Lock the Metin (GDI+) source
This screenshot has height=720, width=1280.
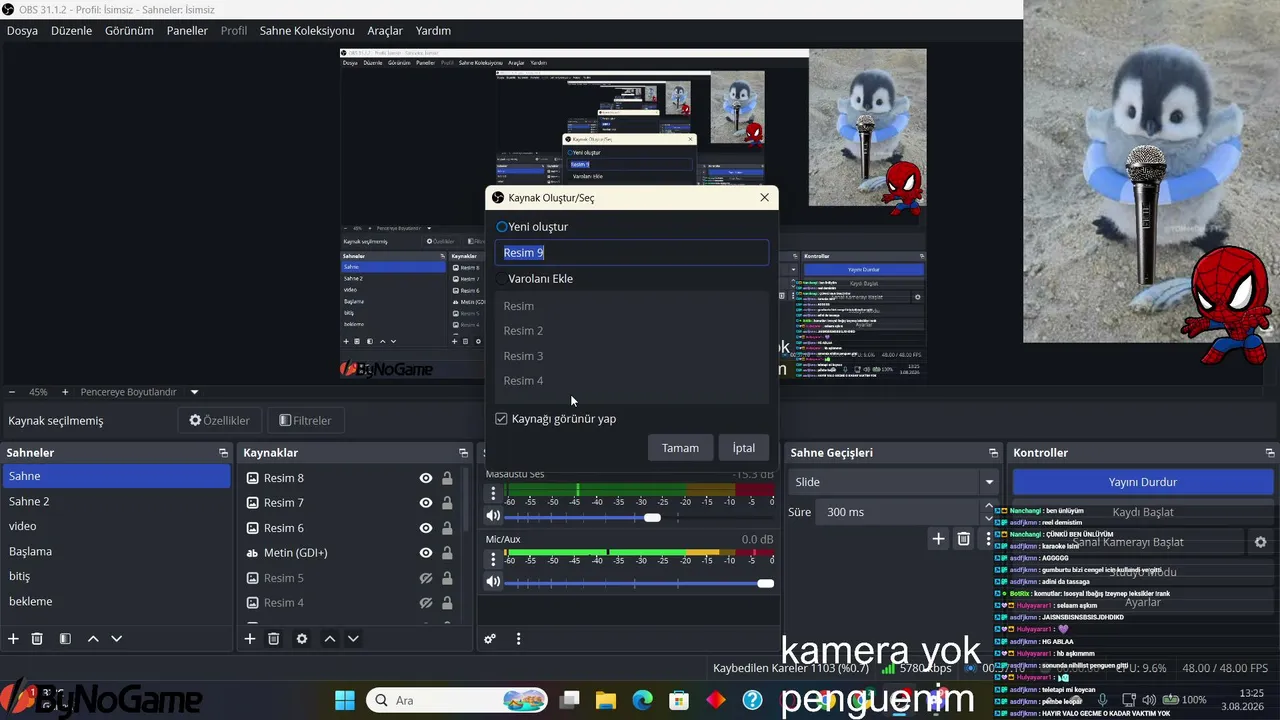447,553
